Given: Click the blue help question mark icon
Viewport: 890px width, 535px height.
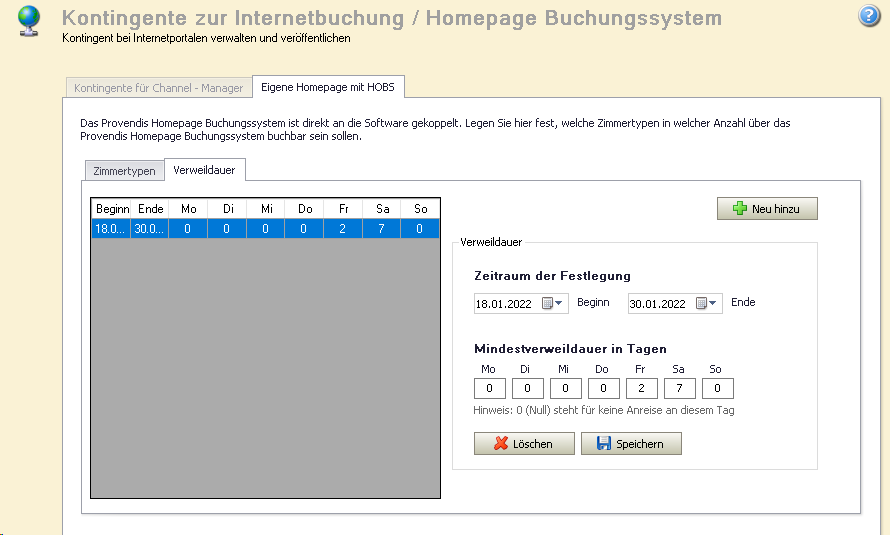Looking at the screenshot, I should point(869,15).
